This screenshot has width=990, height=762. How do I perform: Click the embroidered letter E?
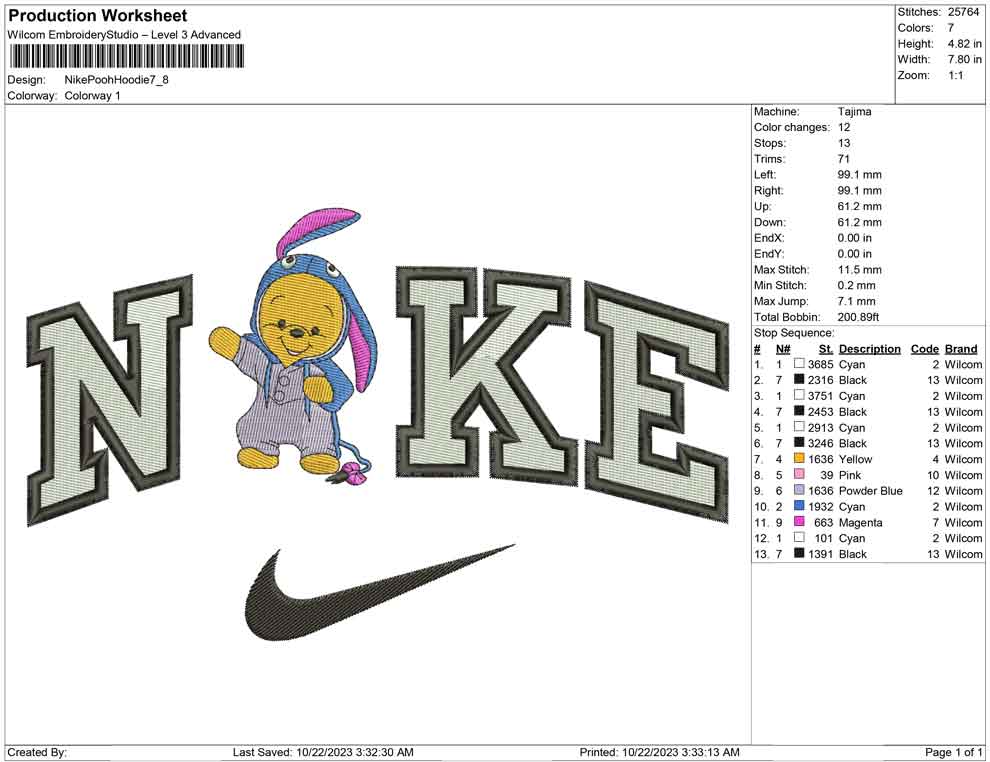(657, 402)
